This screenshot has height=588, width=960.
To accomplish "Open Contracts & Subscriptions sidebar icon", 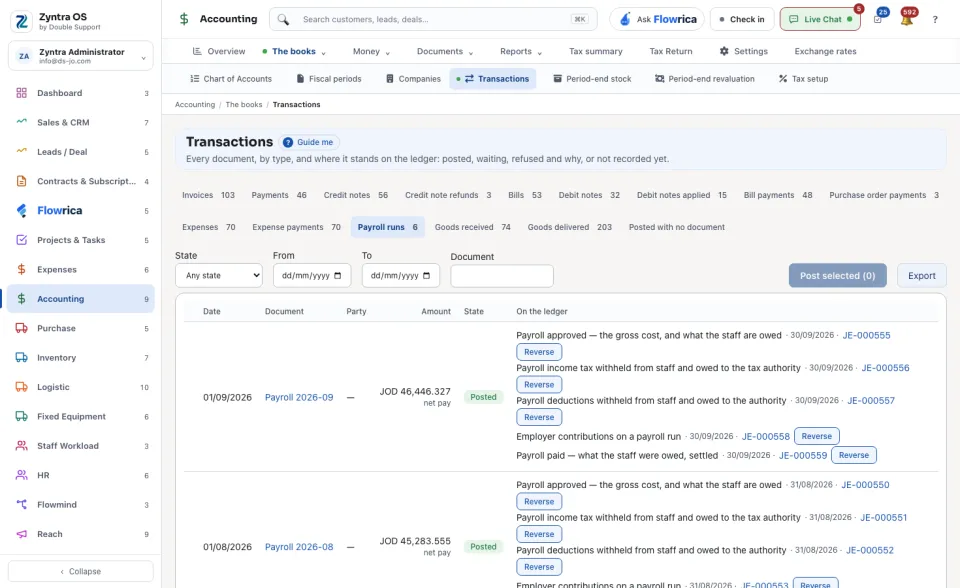I will tap(21, 181).
